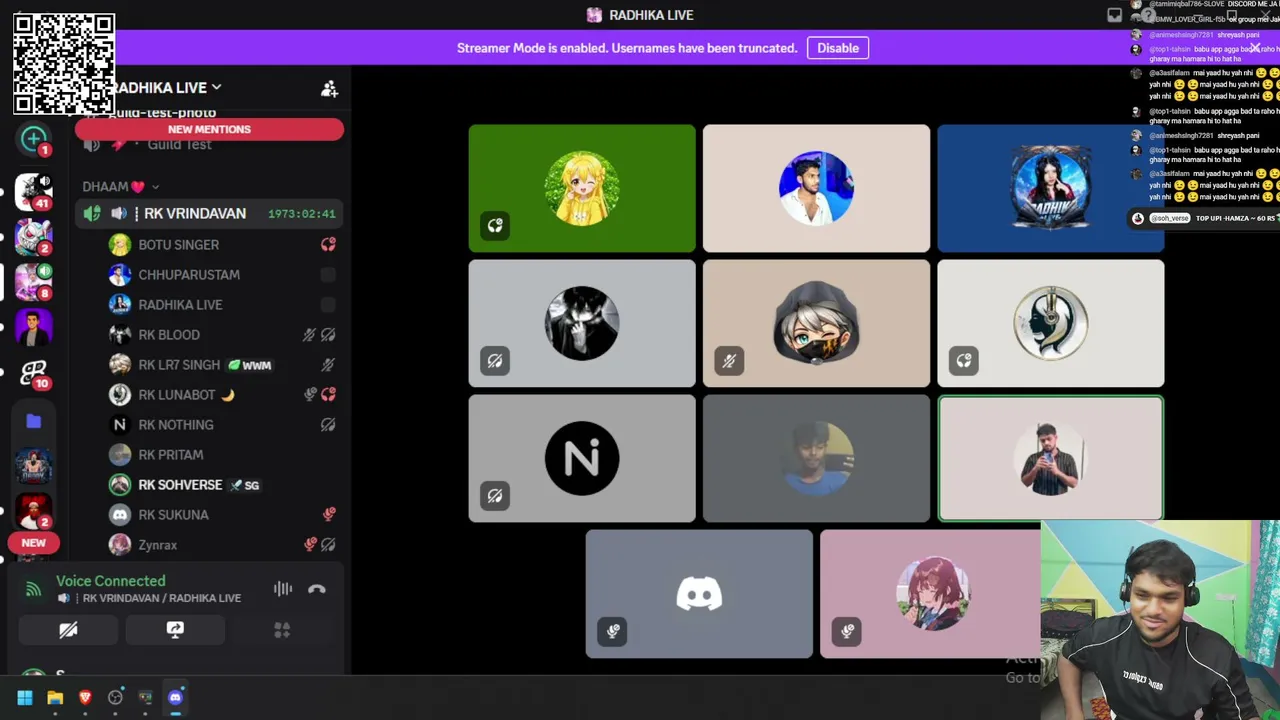Select user RK NOTHING in voice list
The width and height of the screenshot is (1280, 720).
pos(221,425)
